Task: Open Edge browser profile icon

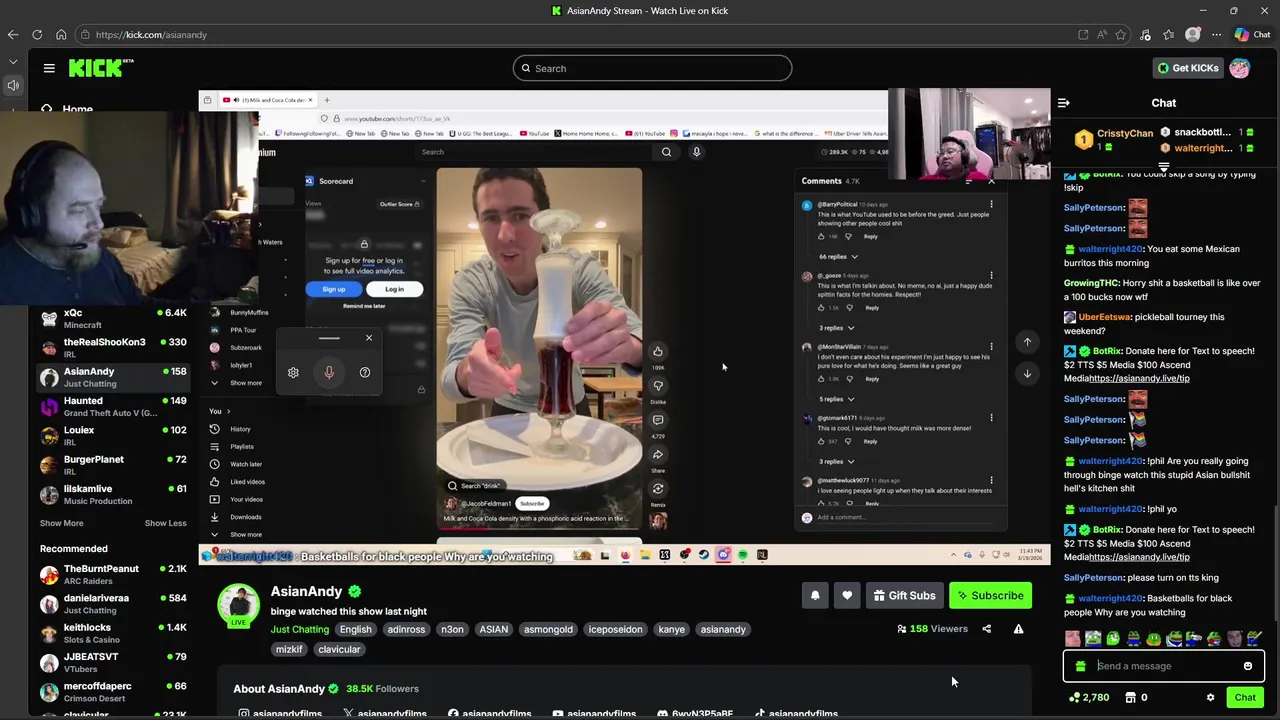Action: (x=1193, y=35)
